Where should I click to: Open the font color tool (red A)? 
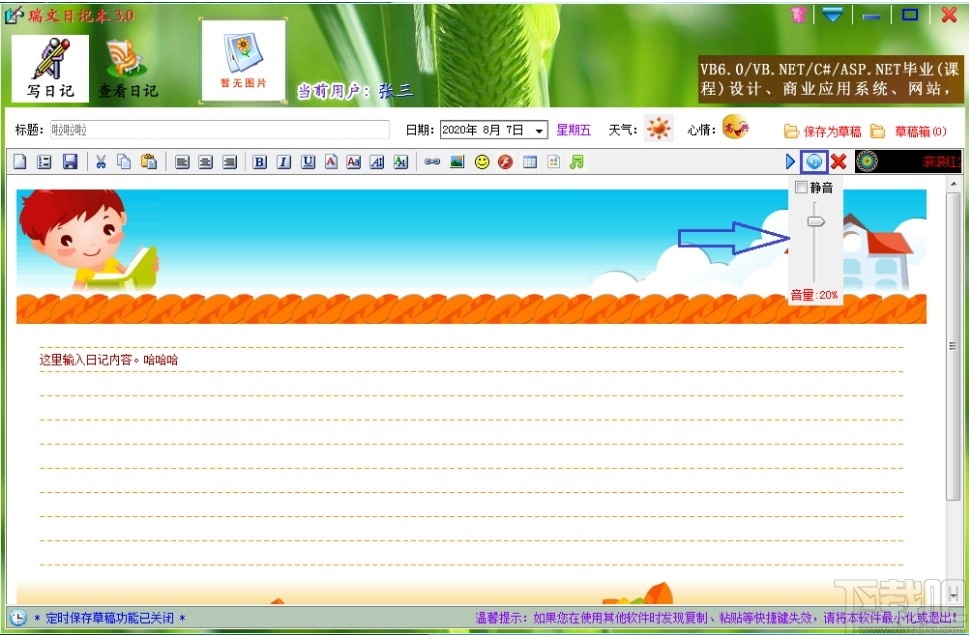tap(331, 162)
